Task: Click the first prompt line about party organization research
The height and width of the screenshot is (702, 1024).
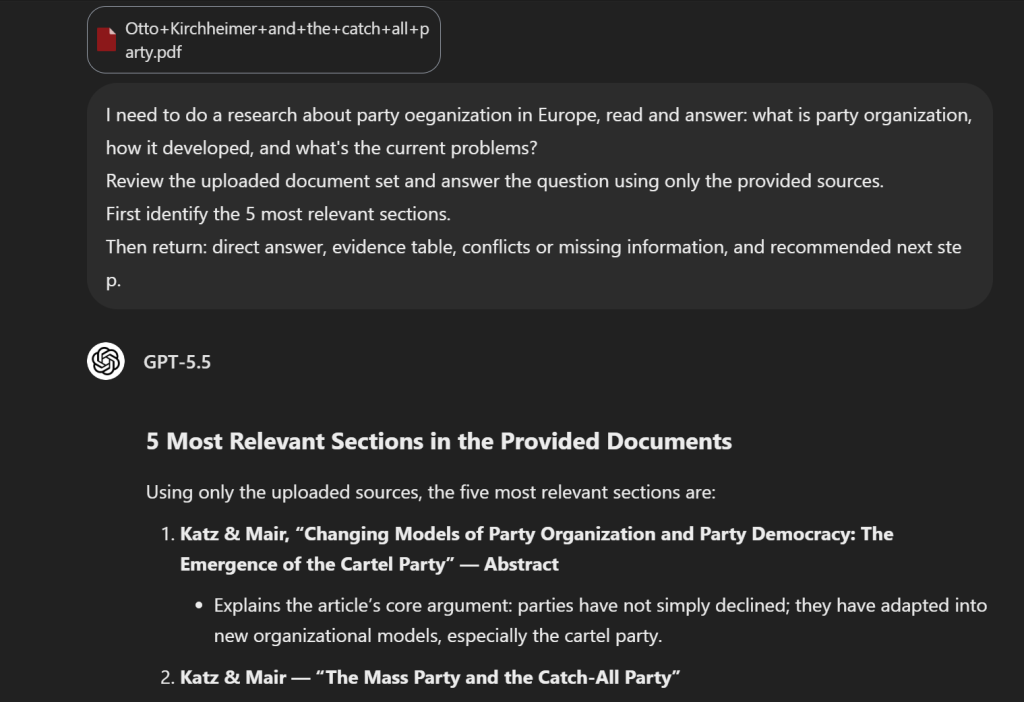Action: coord(539,115)
